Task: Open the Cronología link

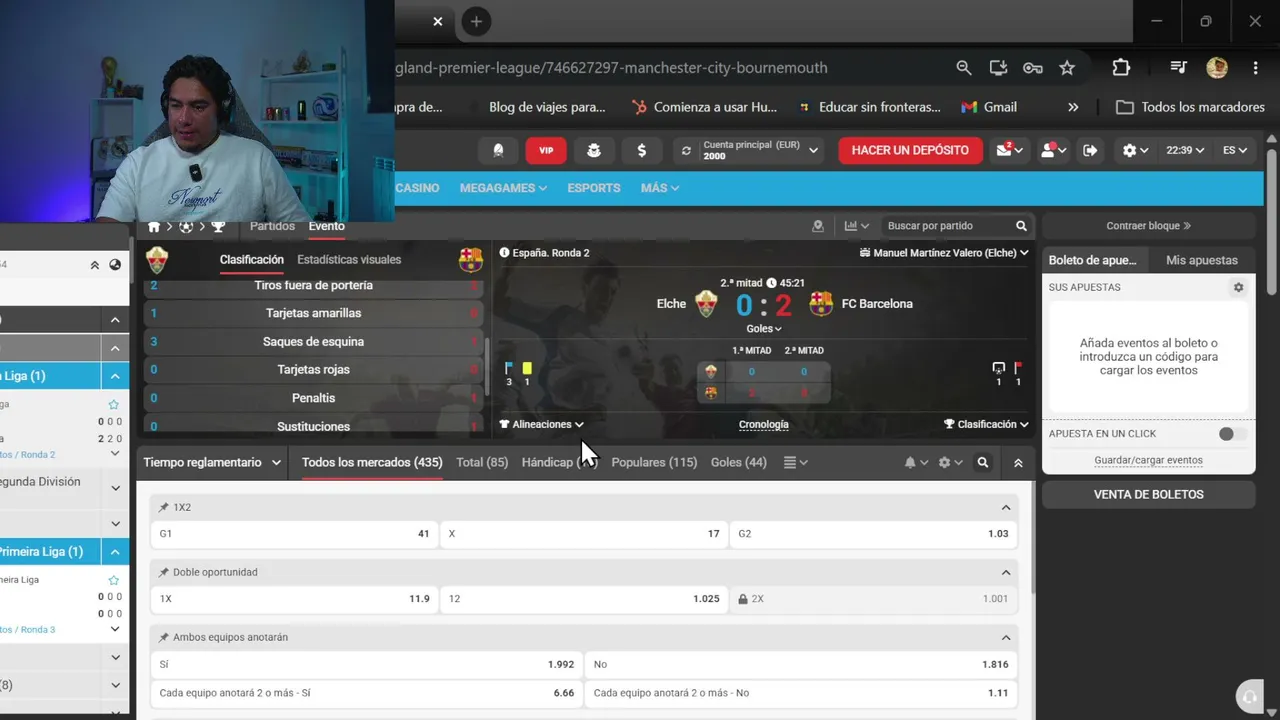Action: (763, 424)
